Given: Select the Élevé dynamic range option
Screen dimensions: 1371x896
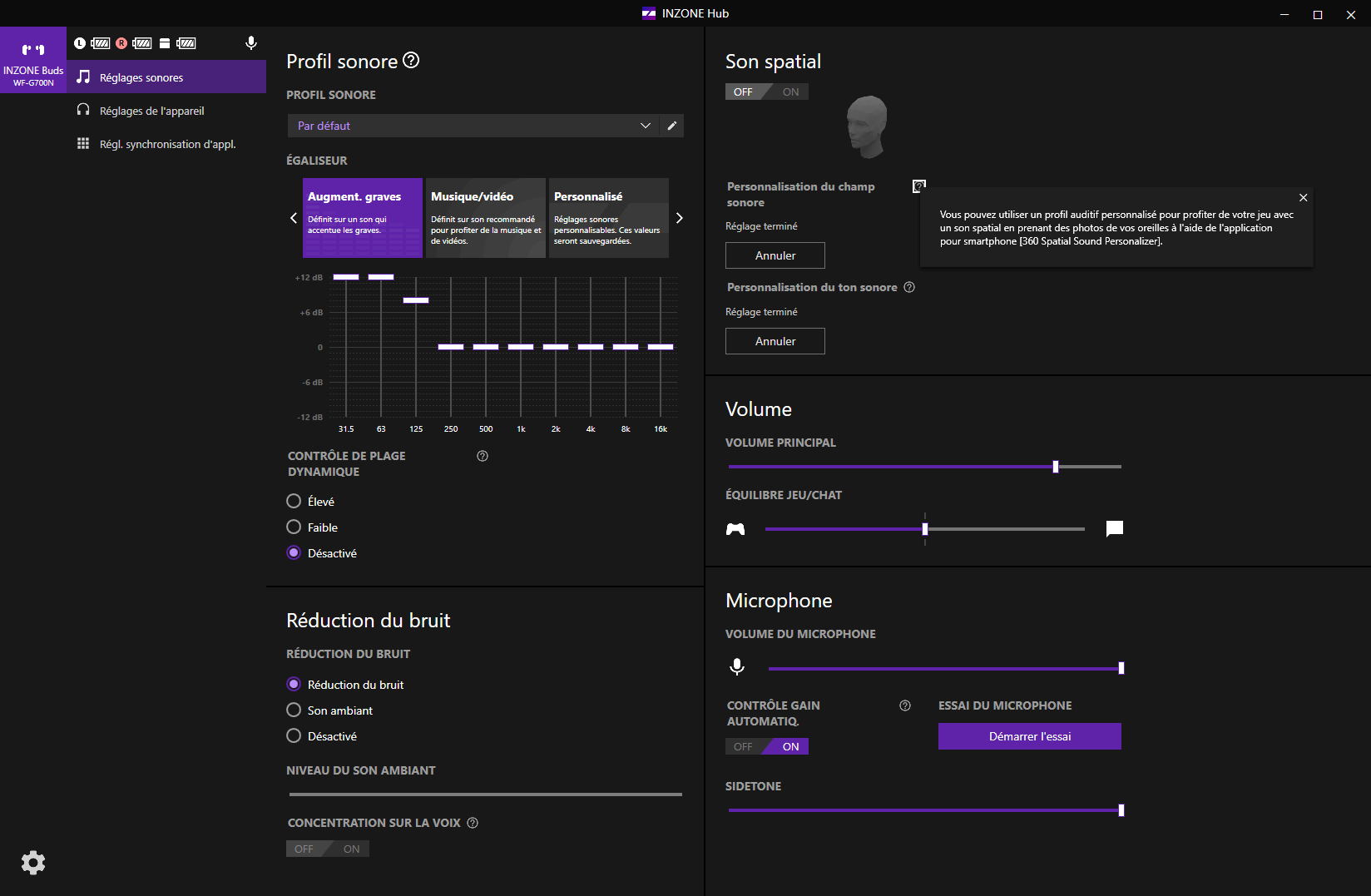Looking at the screenshot, I should [294, 501].
